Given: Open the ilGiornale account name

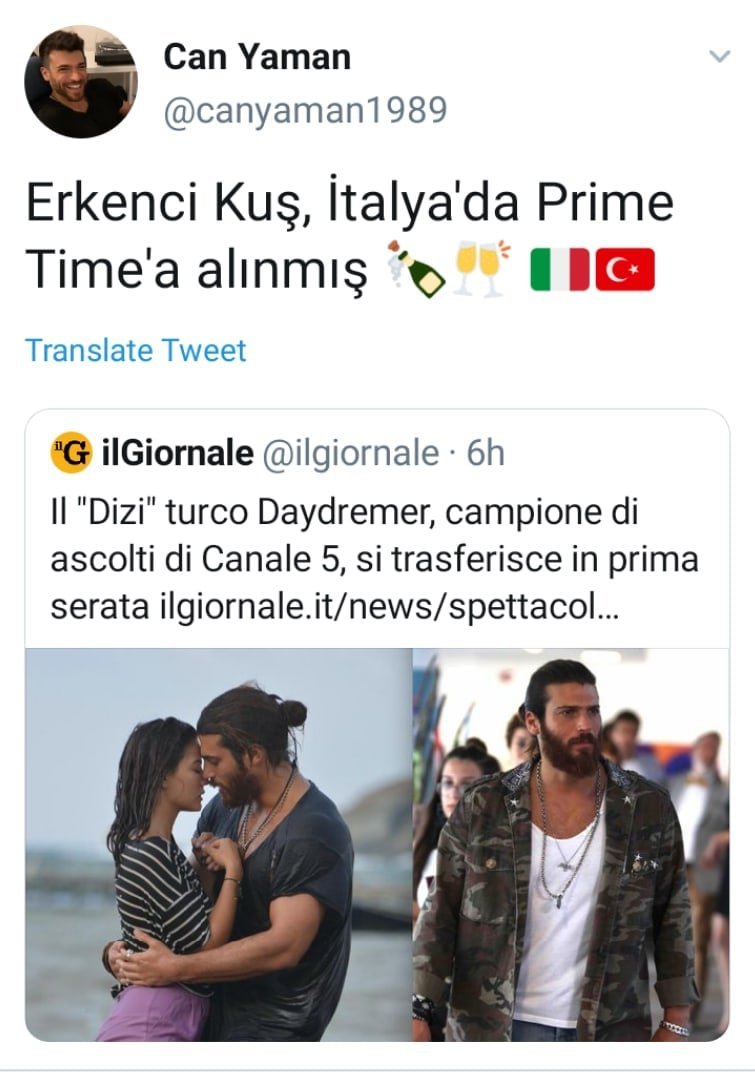Looking at the screenshot, I should [177, 454].
